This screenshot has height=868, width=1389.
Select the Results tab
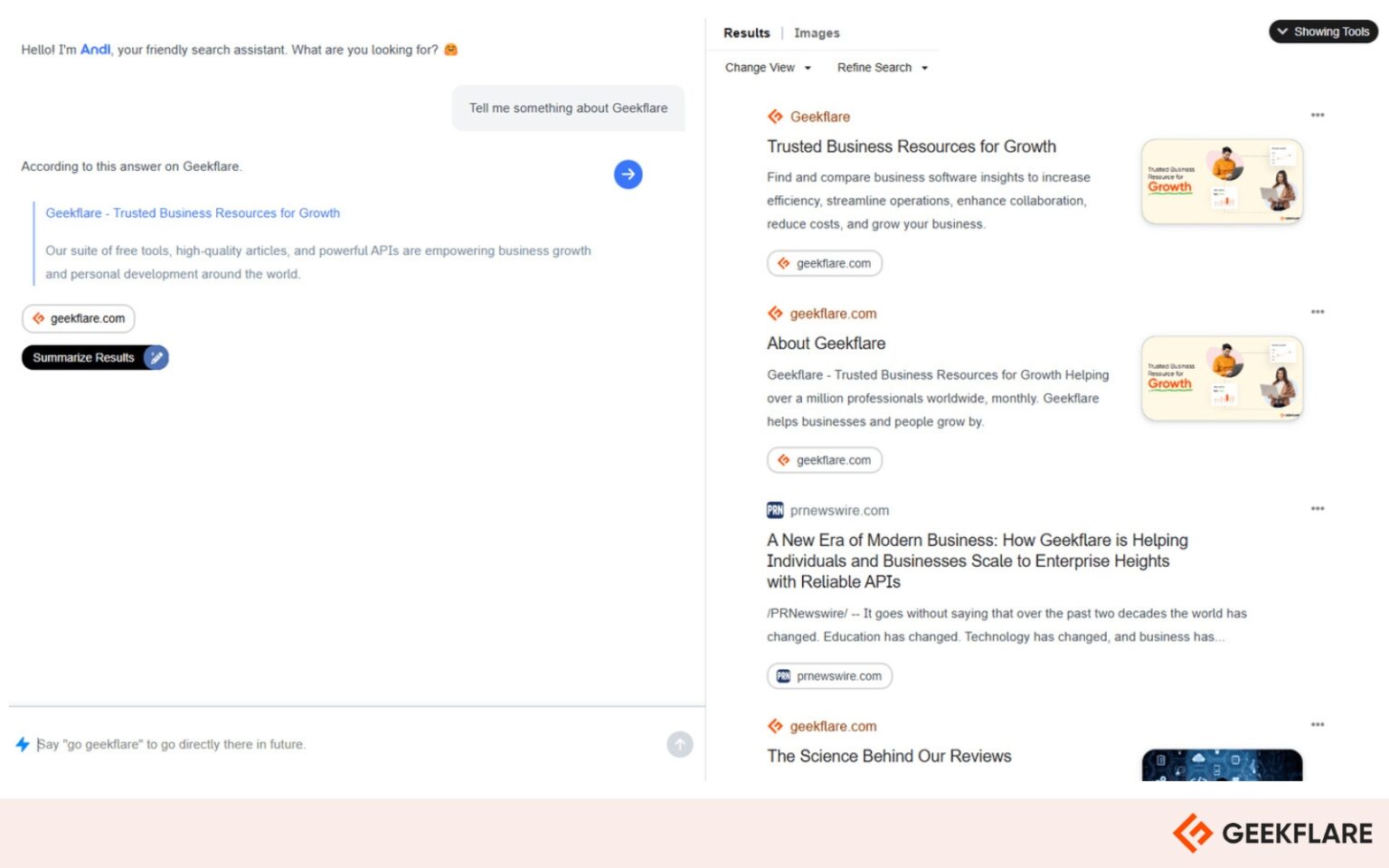click(x=746, y=33)
